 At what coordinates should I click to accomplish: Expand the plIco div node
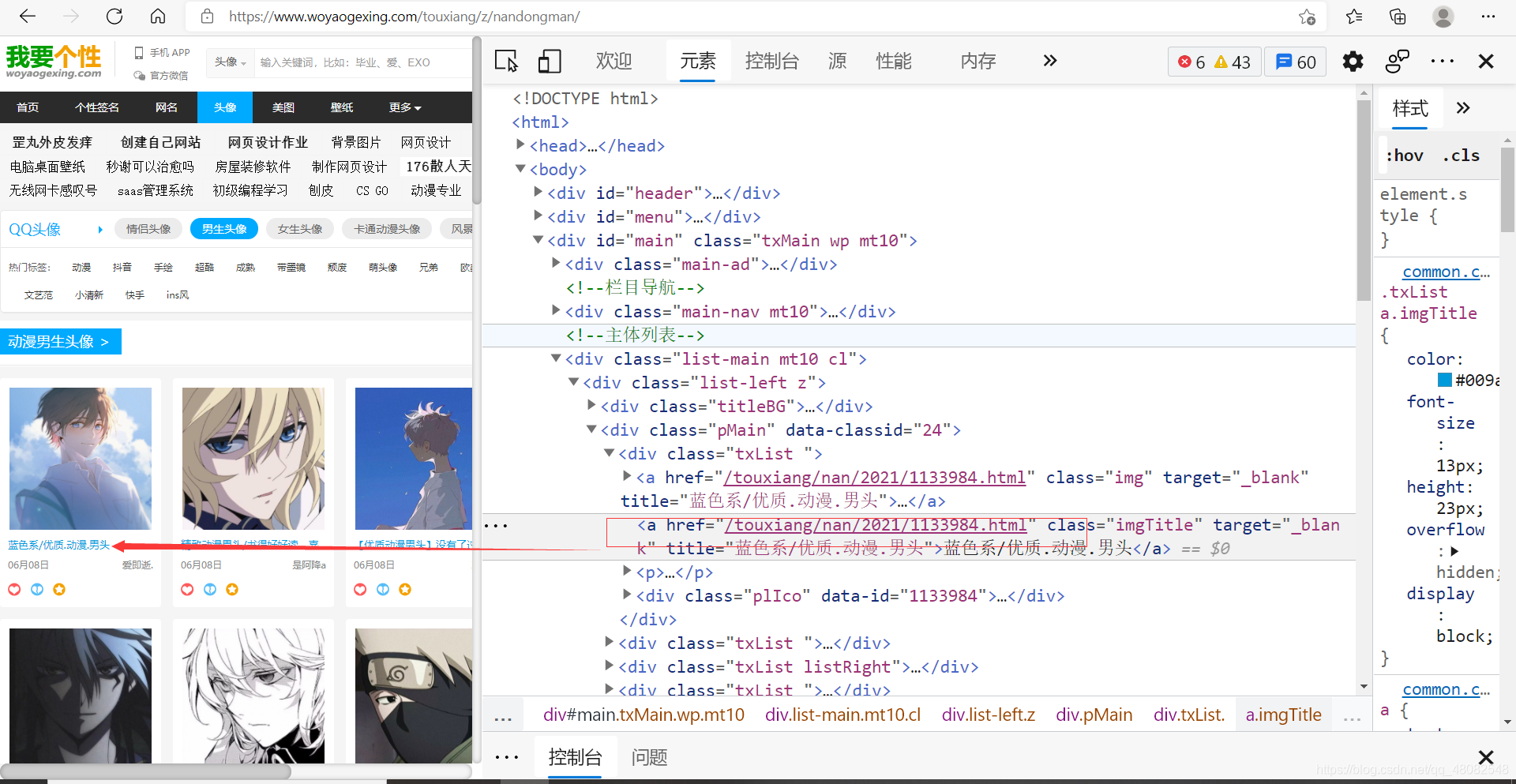tap(627, 595)
